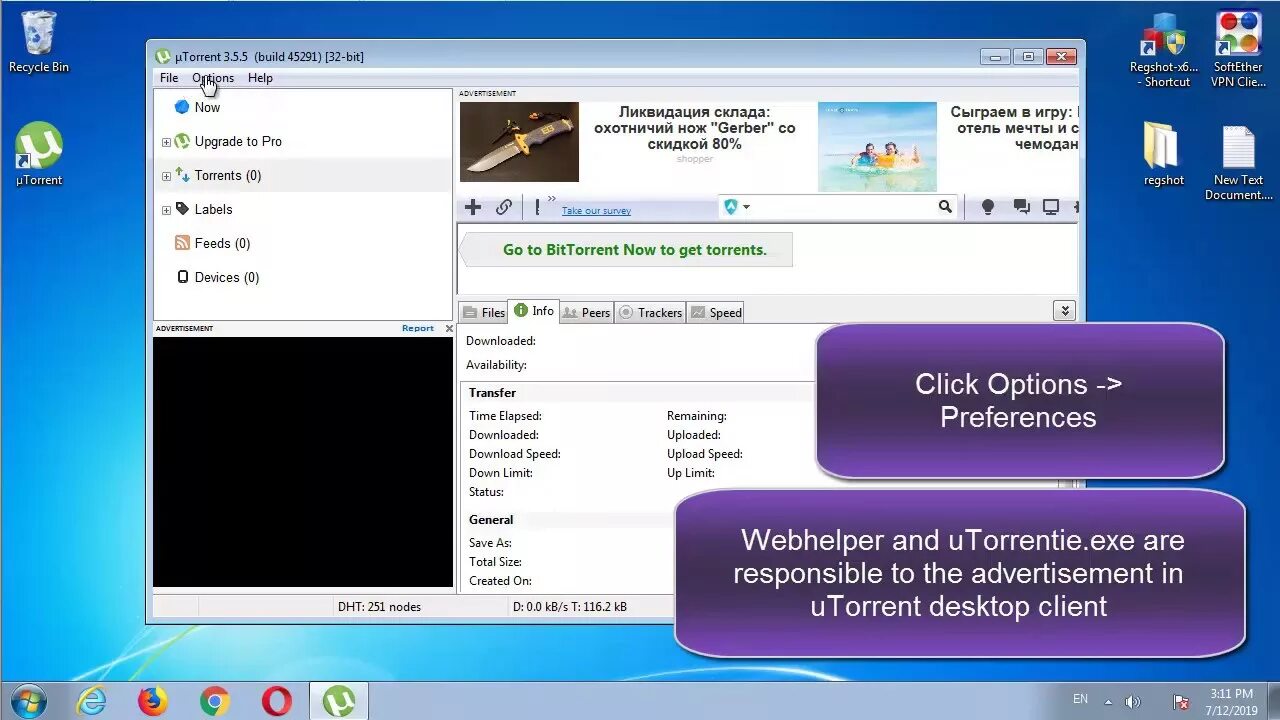
Task: Click the chat bubbles toolbar icon
Action: pos(1021,207)
